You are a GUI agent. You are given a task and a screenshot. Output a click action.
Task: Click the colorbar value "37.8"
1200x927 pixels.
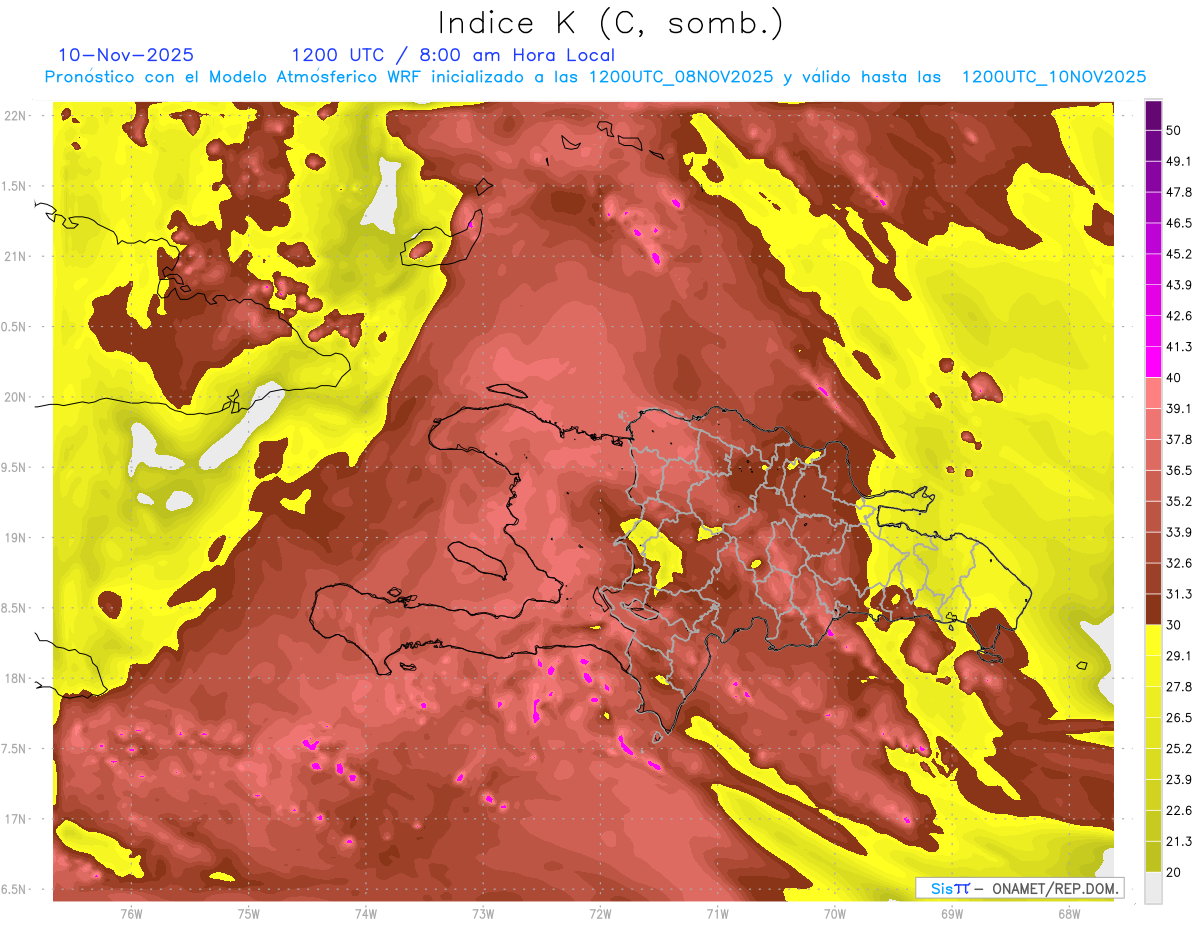click(x=1178, y=439)
